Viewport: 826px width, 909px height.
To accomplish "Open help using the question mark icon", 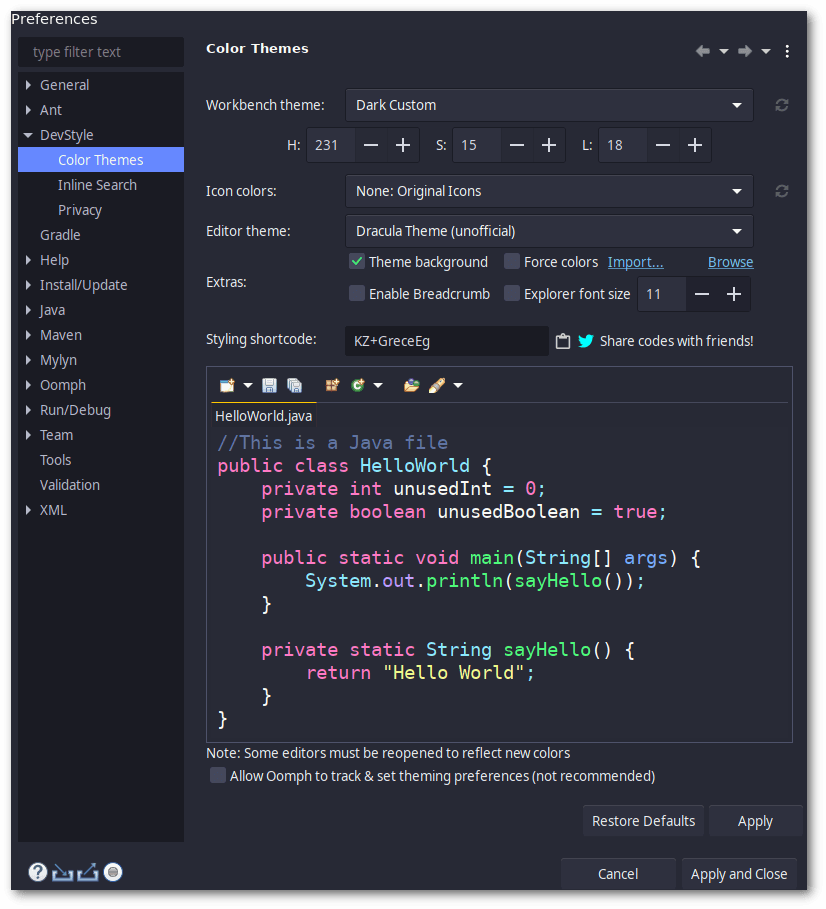I will coord(37,871).
